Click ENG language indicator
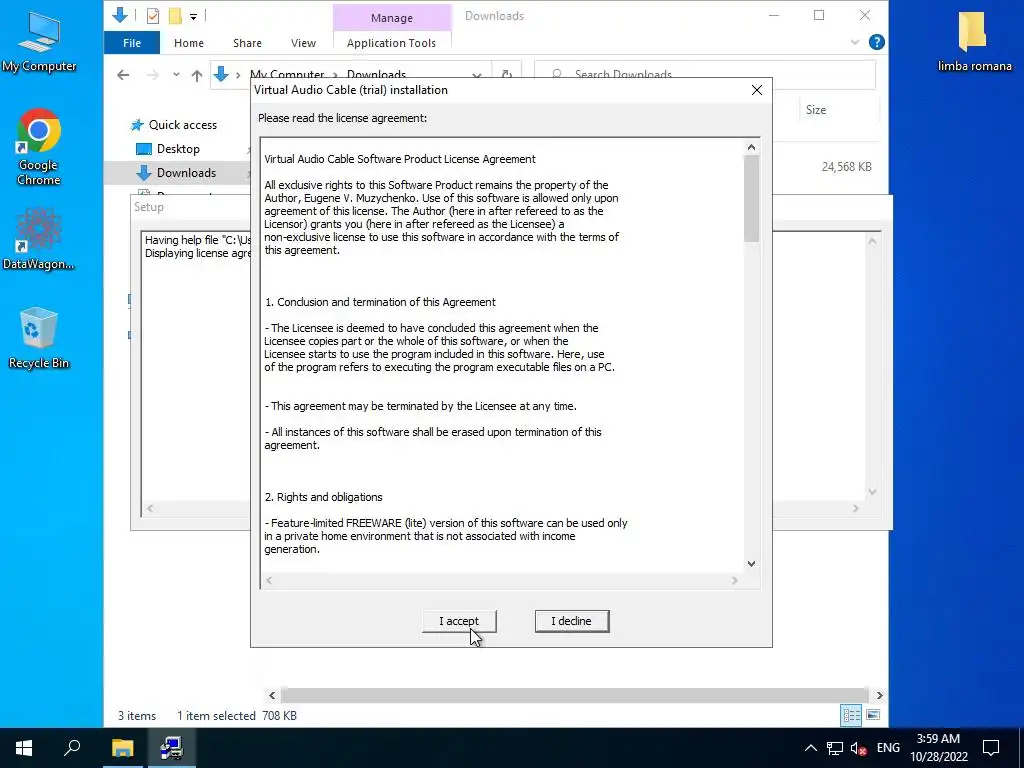This screenshot has width=1024, height=768. pos(888,748)
